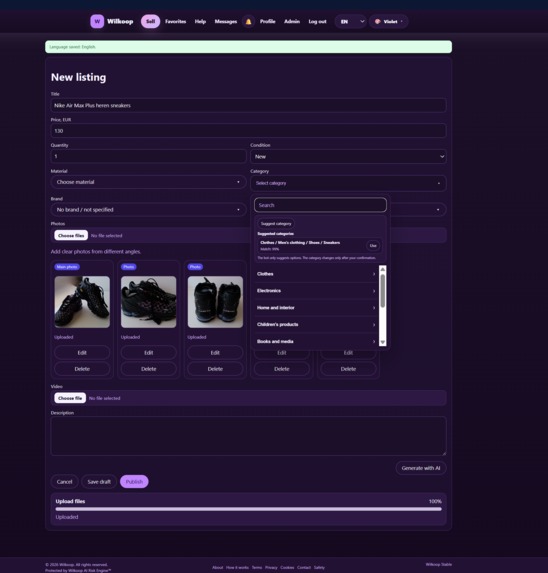The height and width of the screenshot is (573, 548).
Task: Click the scroll down arrow in the category list
Action: pos(383,342)
